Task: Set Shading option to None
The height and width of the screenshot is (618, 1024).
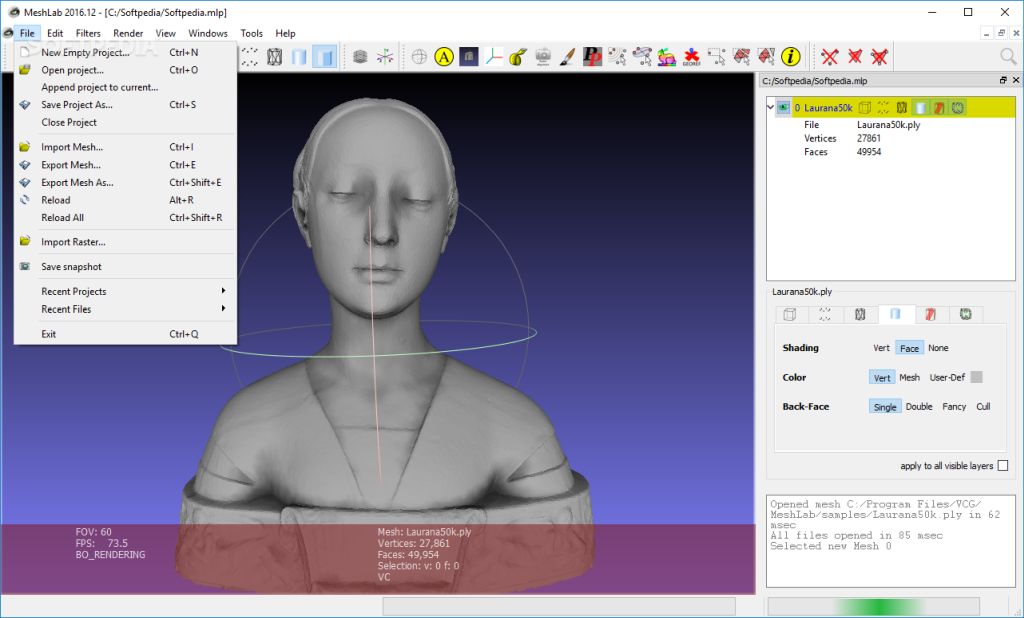Action: pyautogui.click(x=938, y=348)
